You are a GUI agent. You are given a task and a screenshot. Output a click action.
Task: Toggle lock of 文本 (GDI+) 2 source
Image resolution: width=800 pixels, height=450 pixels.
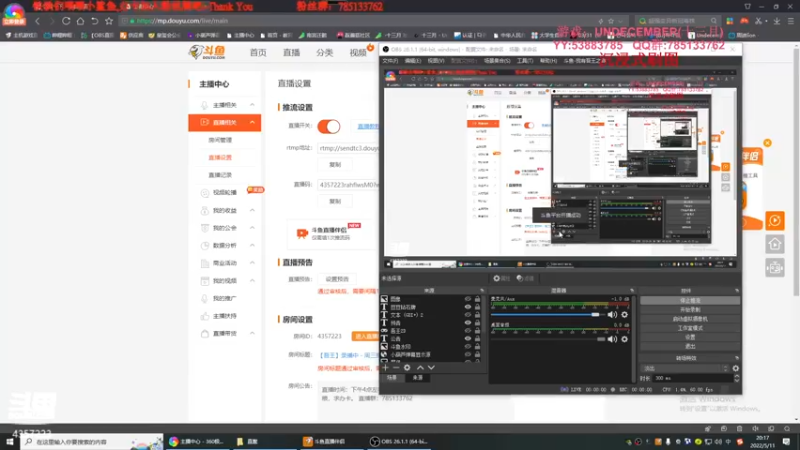[478, 315]
